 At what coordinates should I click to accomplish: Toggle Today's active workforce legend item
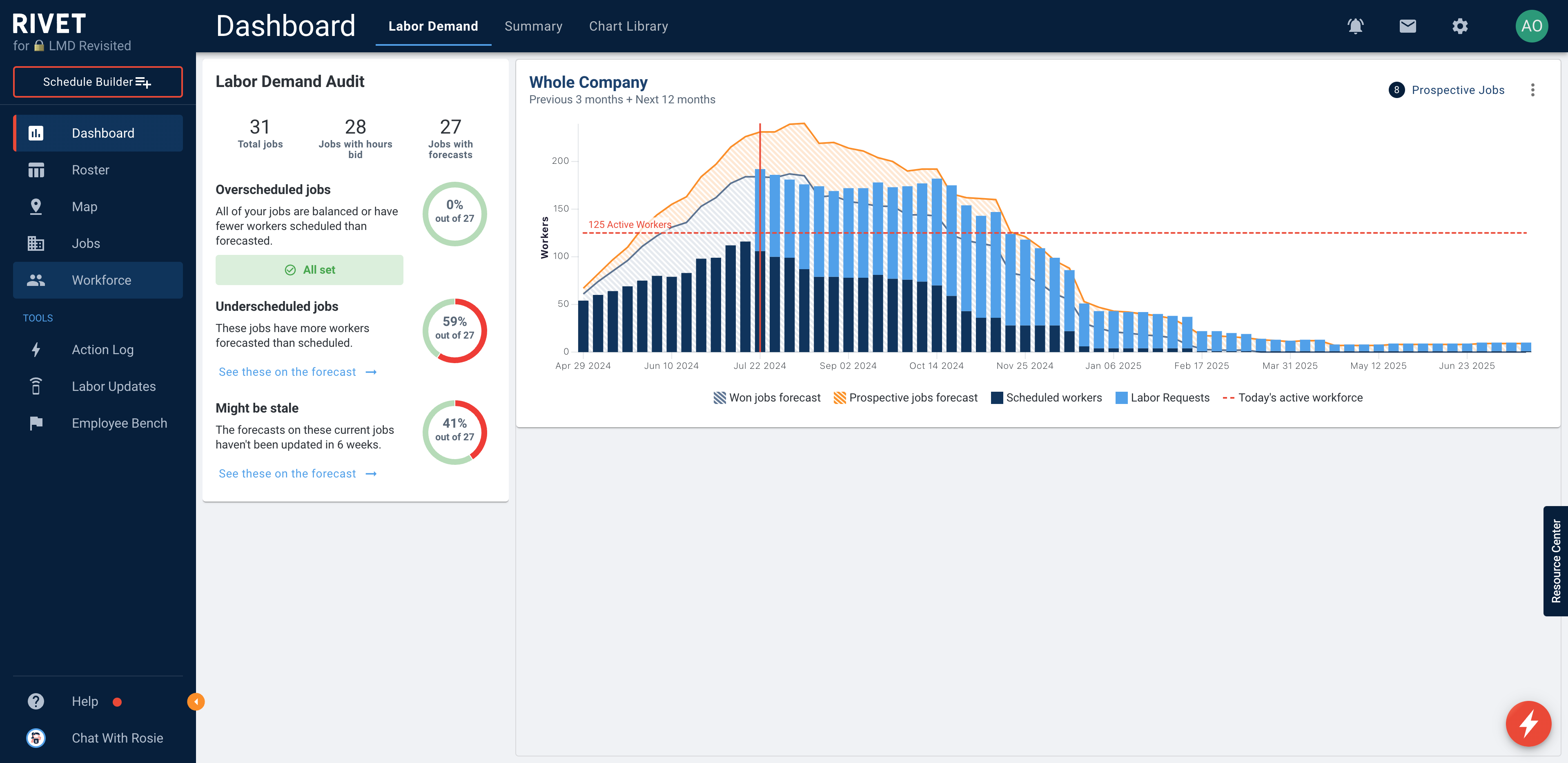point(1292,398)
